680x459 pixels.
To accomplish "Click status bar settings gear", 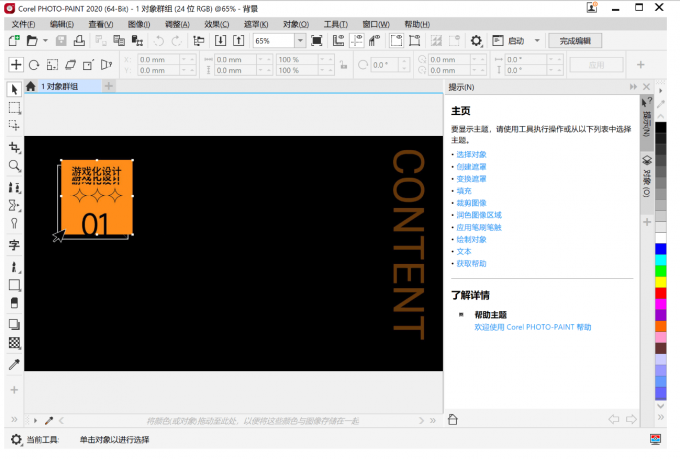I will click(16, 439).
